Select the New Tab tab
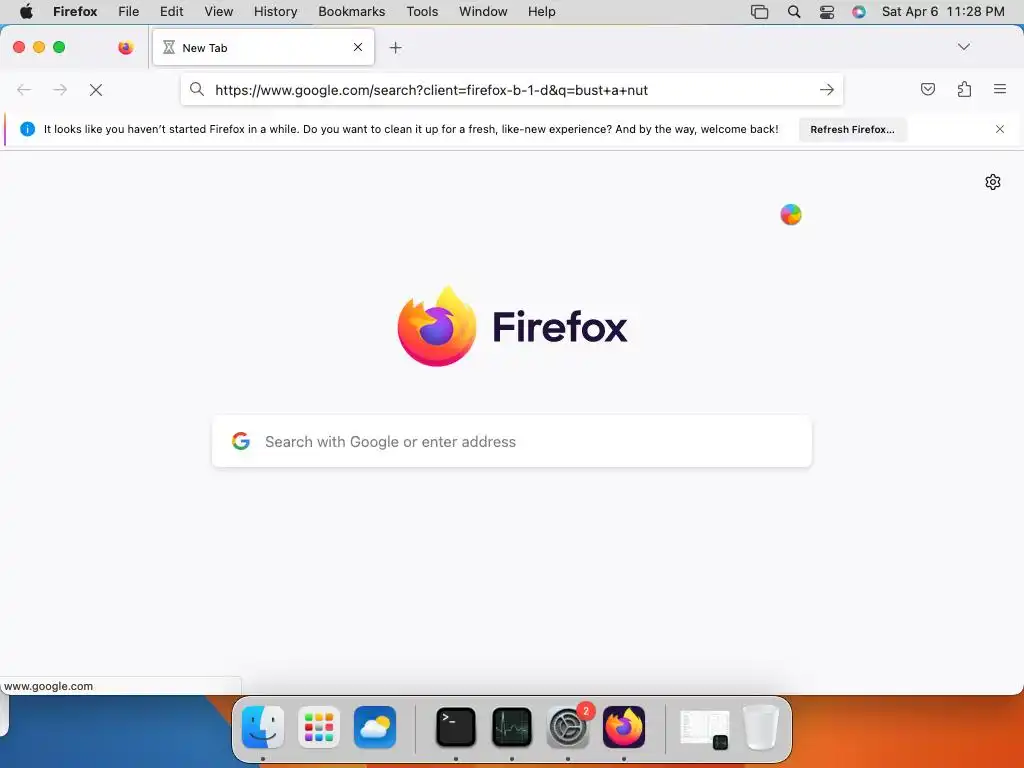The width and height of the screenshot is (1024, 768). coord(263,47)
